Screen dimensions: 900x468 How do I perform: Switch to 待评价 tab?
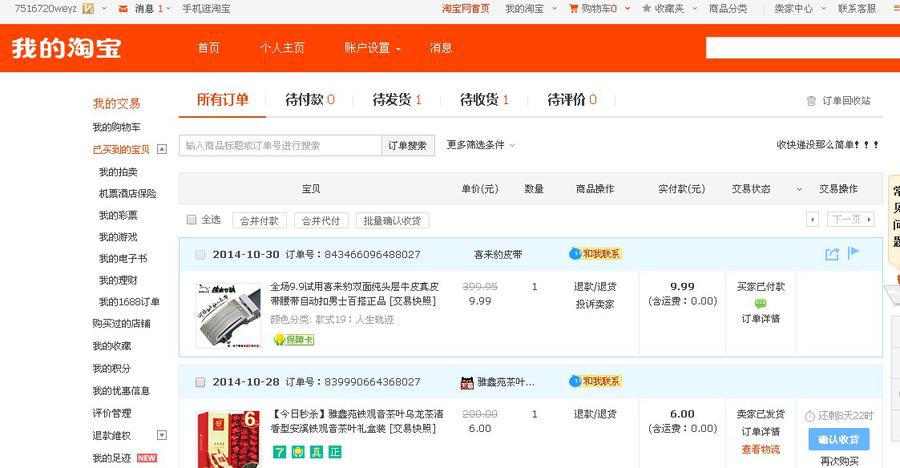tap(572, 100)
